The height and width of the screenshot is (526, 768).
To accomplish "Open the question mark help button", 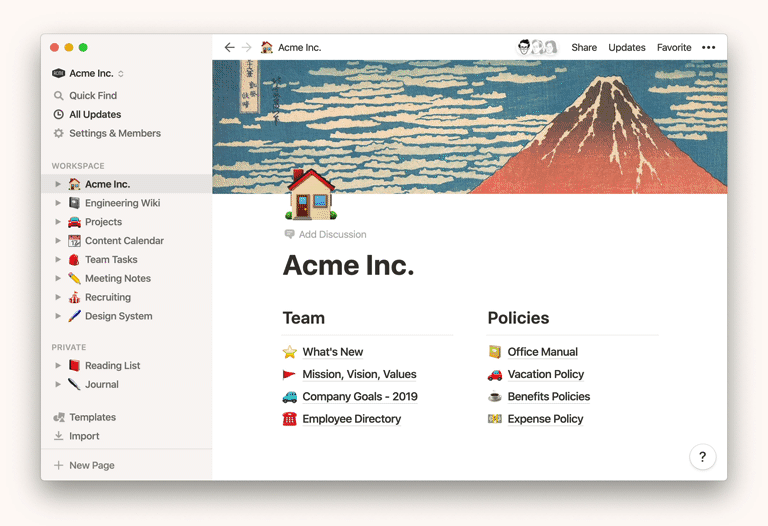I will pyautogui.click(x=702, y=457).
